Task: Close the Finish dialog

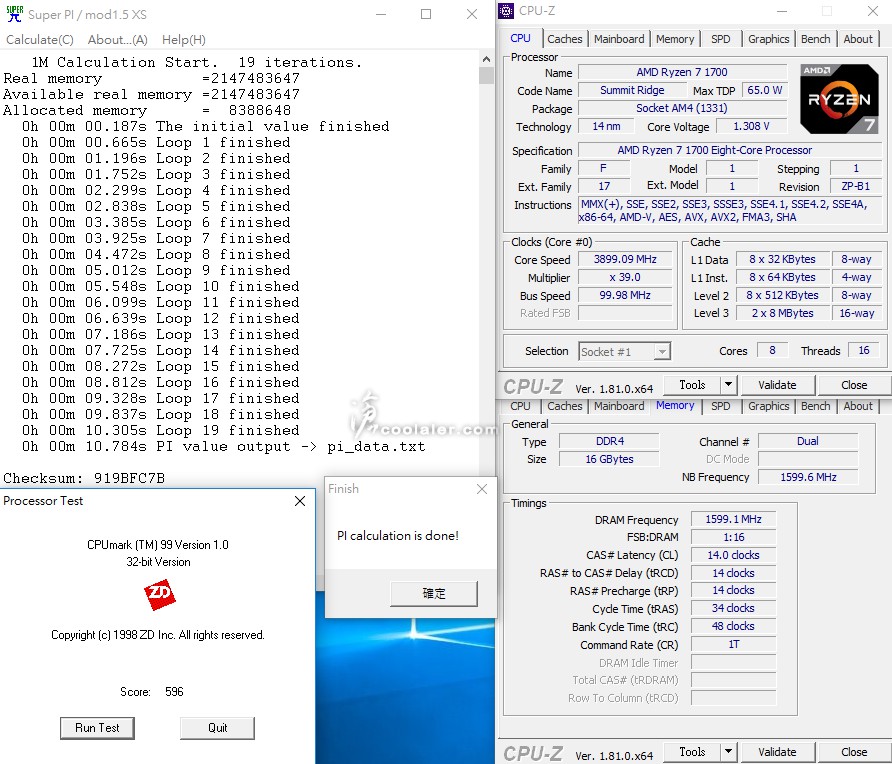Action: tap(482, 489)
